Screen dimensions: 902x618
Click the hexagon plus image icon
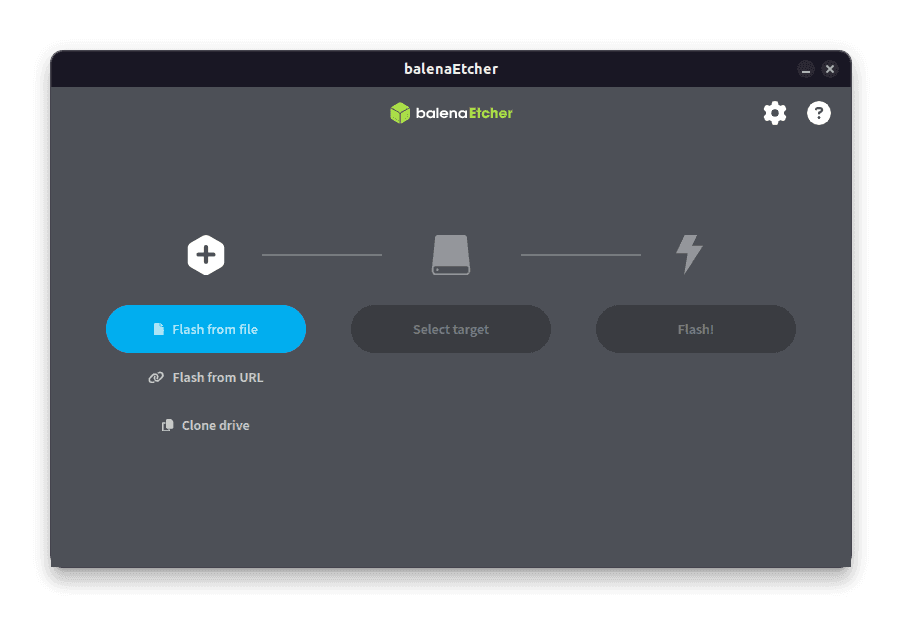point(206,255)
